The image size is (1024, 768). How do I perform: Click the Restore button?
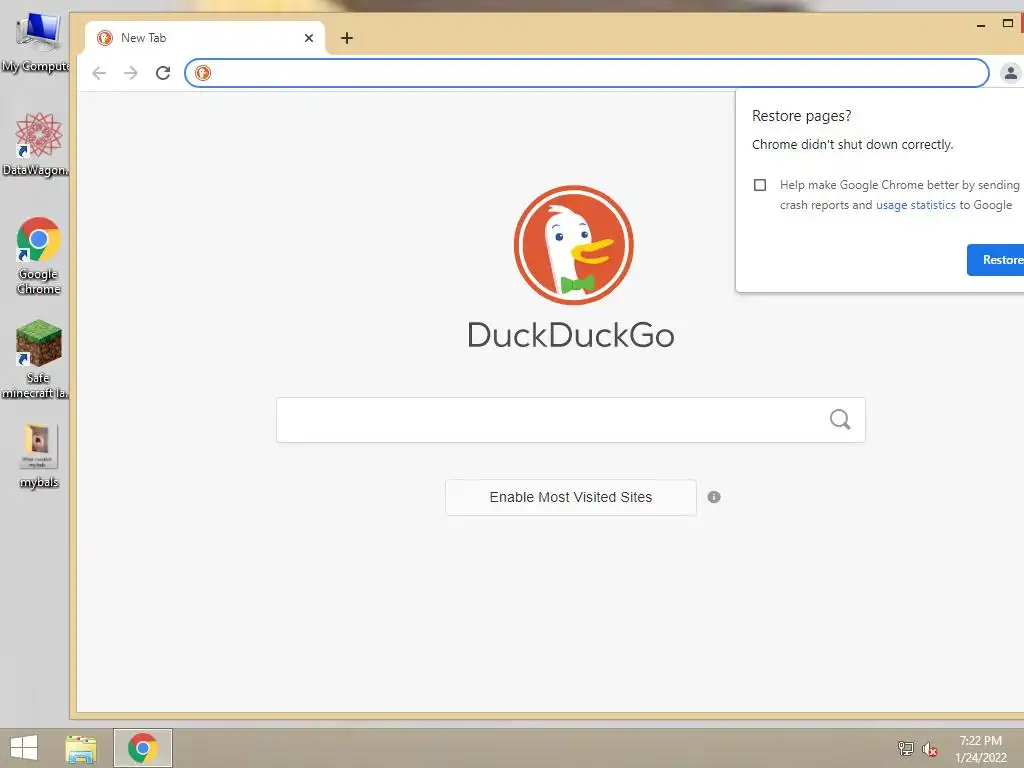[x=995, y=260]
